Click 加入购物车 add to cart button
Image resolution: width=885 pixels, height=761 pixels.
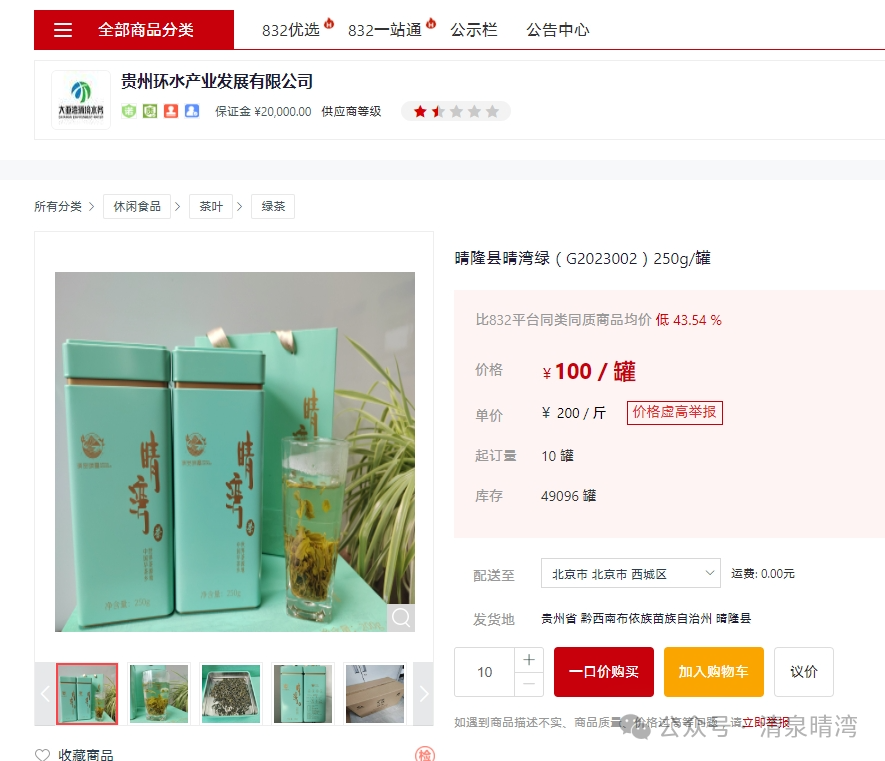tap(713, 672)
